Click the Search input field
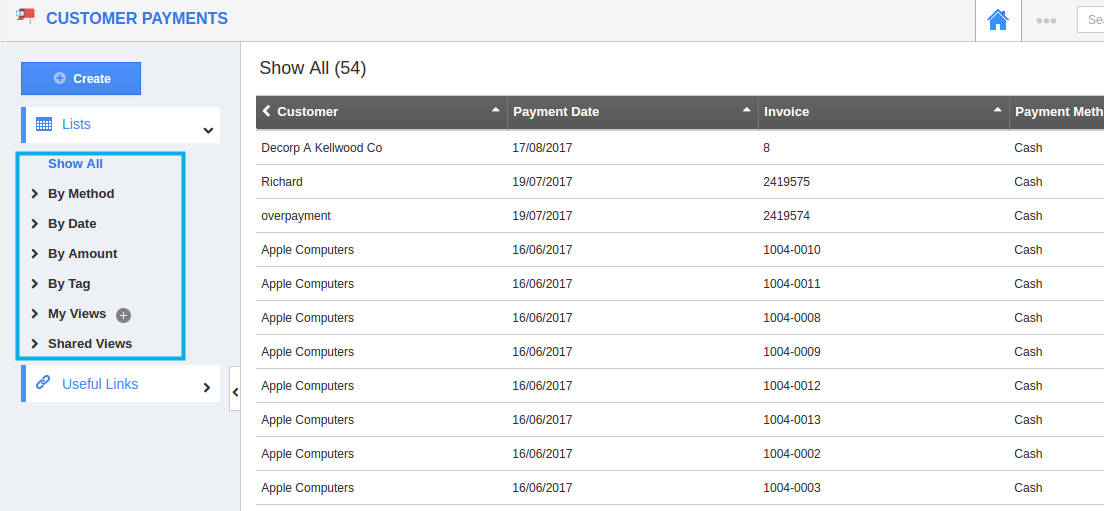 click(x=1091, y=20)
